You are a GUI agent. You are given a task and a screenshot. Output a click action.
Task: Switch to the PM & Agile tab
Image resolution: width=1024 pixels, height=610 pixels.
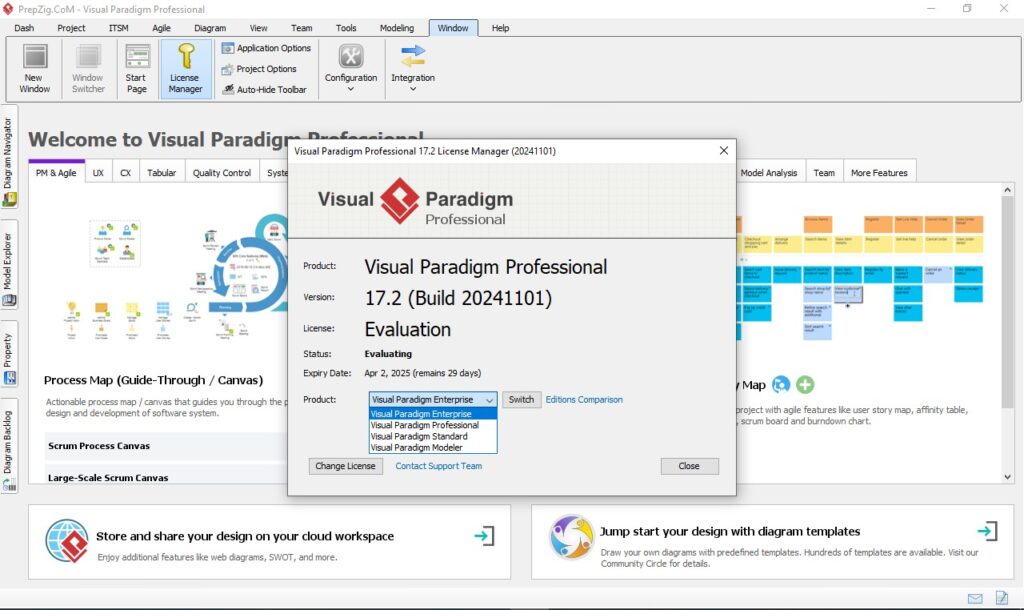pyautogui.click(x=56, y=172)
